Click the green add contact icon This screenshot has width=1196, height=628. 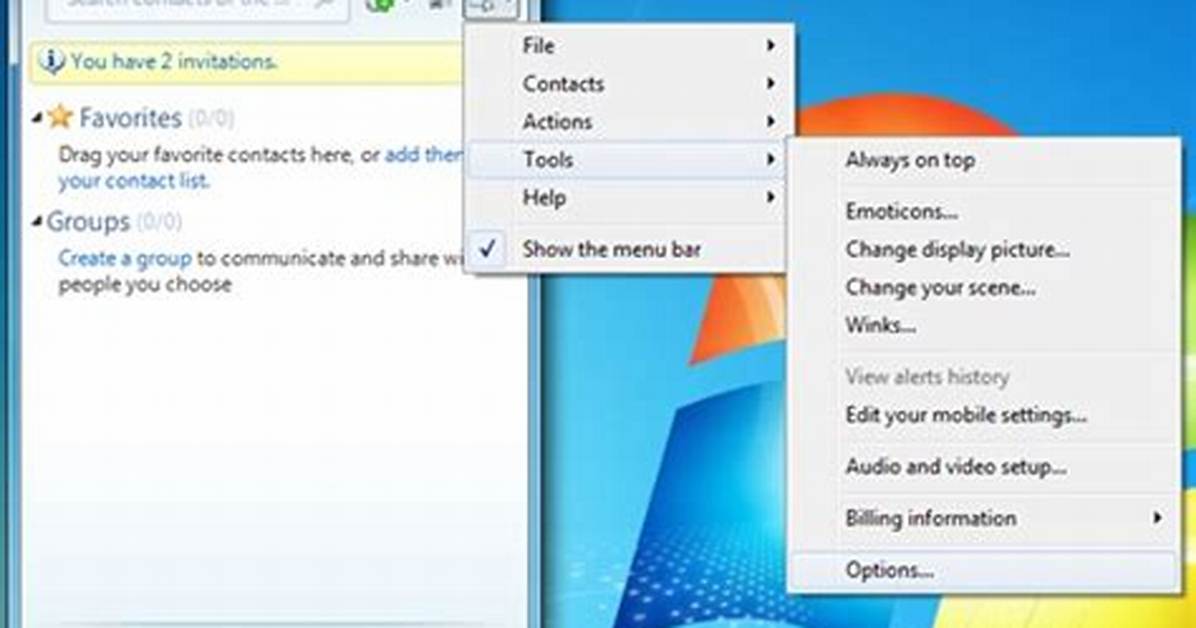click(381, 5)
